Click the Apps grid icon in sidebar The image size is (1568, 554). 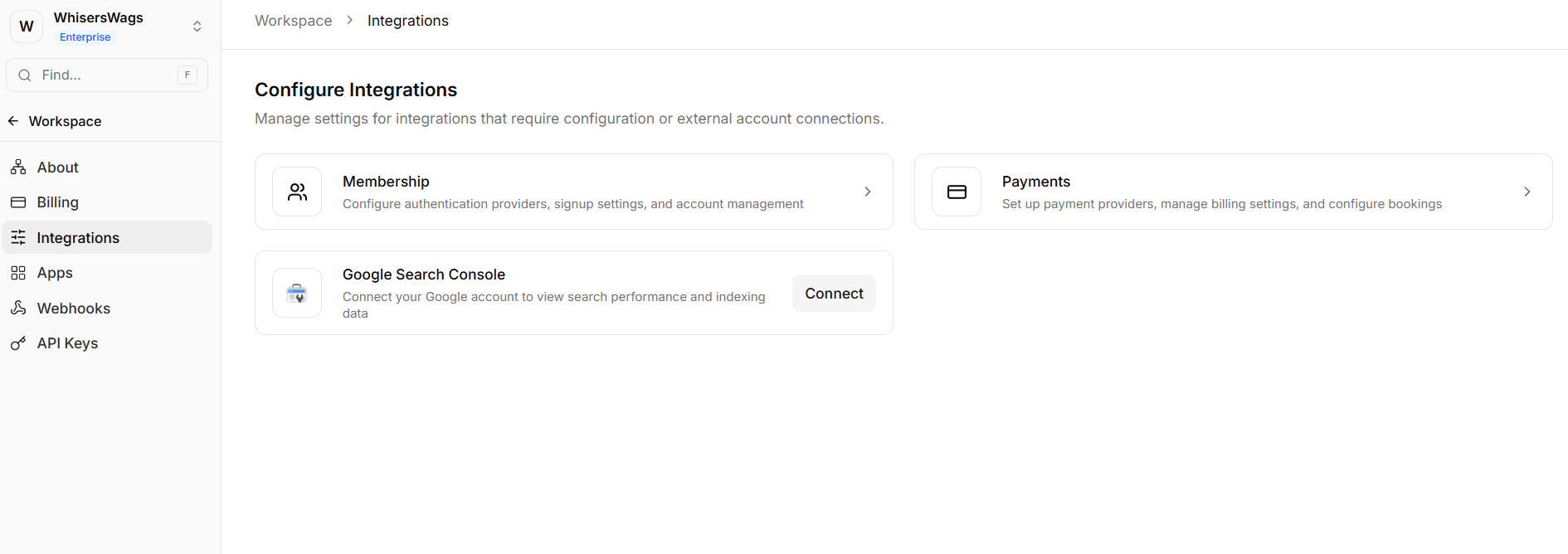pos(18,273)
